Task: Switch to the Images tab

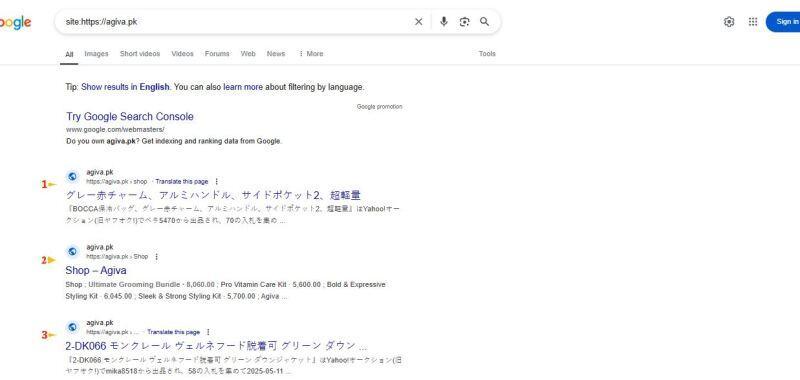Action: click(96, 54)
